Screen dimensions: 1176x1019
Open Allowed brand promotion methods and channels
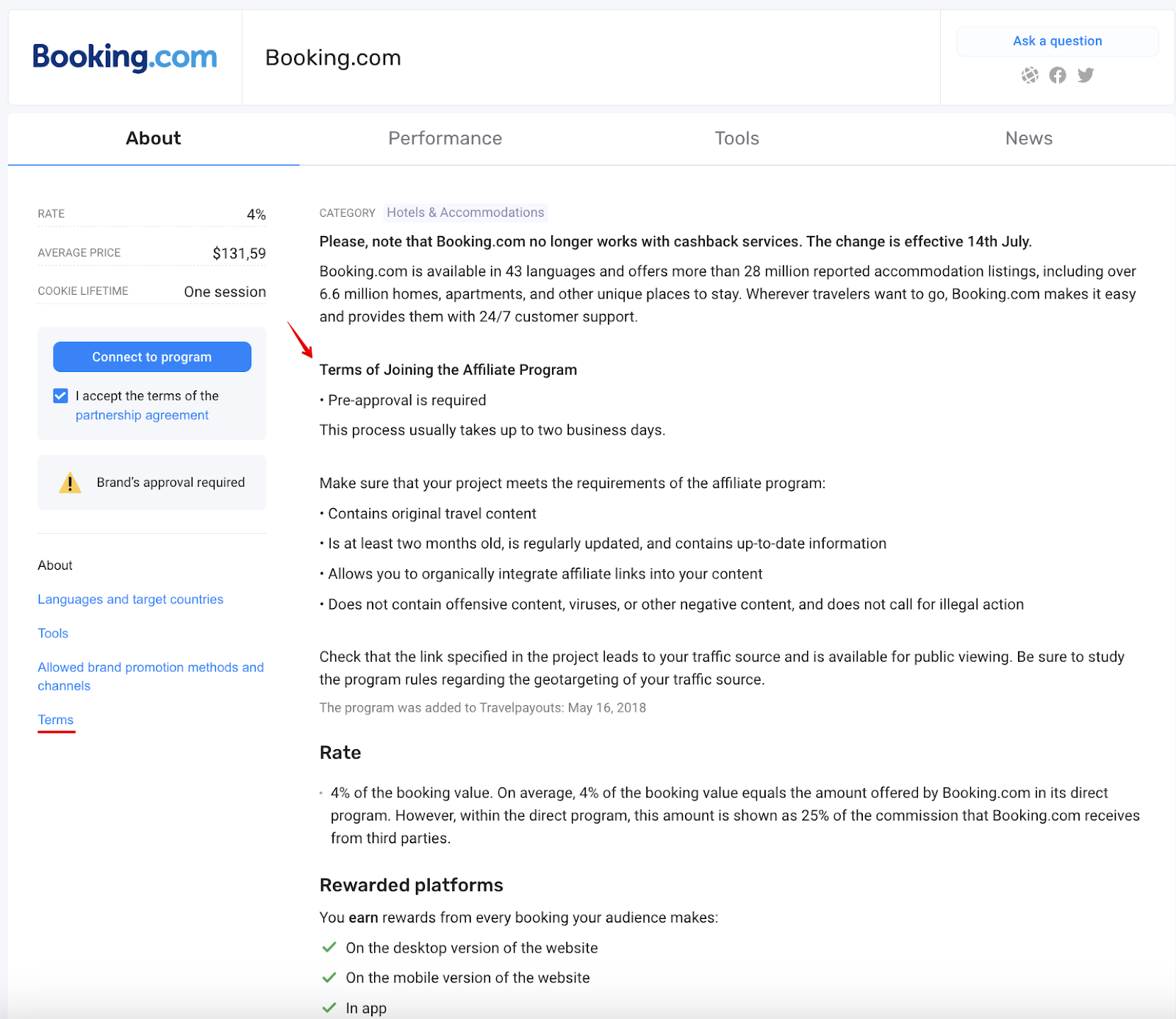(x=151, y=676)
